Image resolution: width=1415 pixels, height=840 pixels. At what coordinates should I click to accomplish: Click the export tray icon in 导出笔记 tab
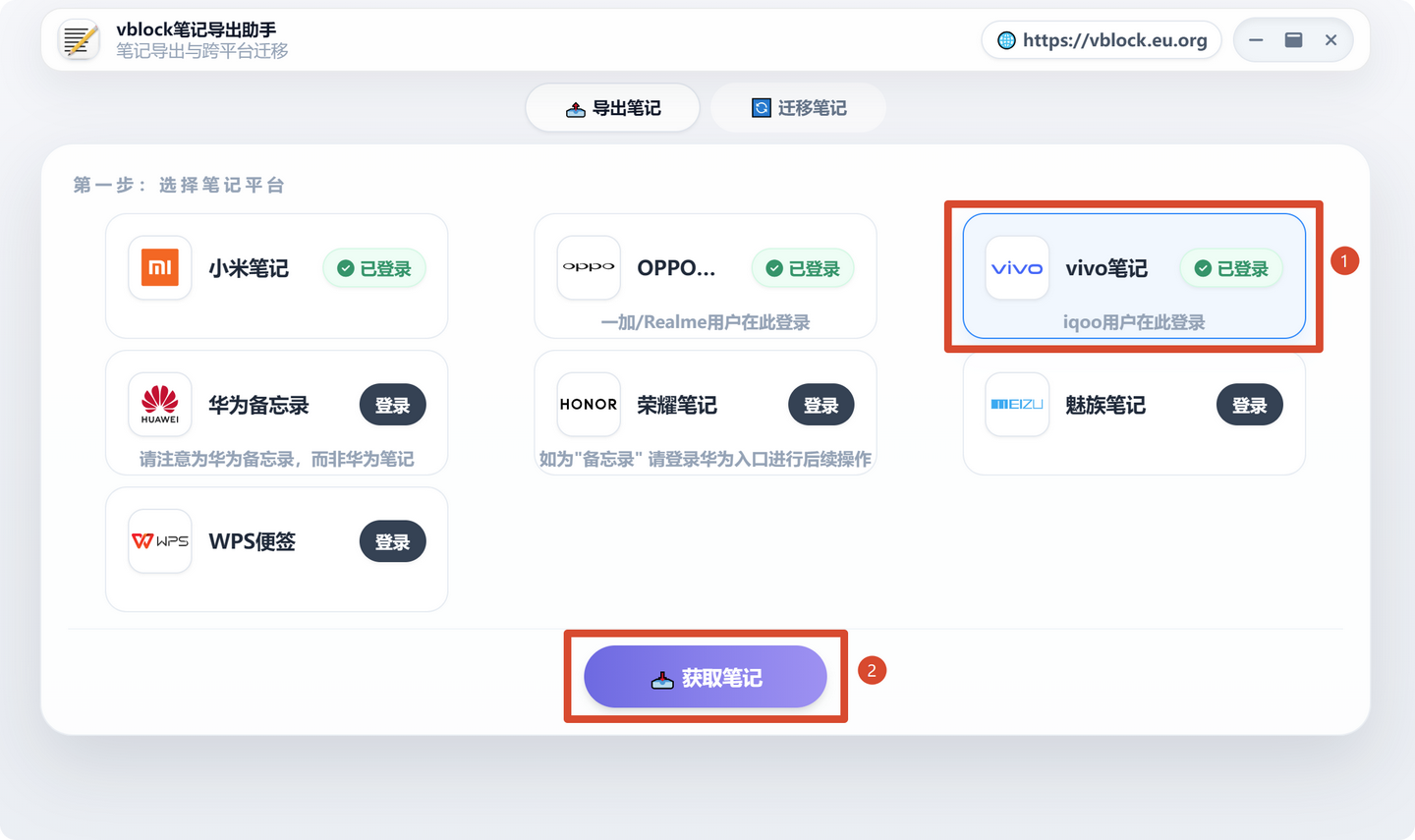click(576, 109)
